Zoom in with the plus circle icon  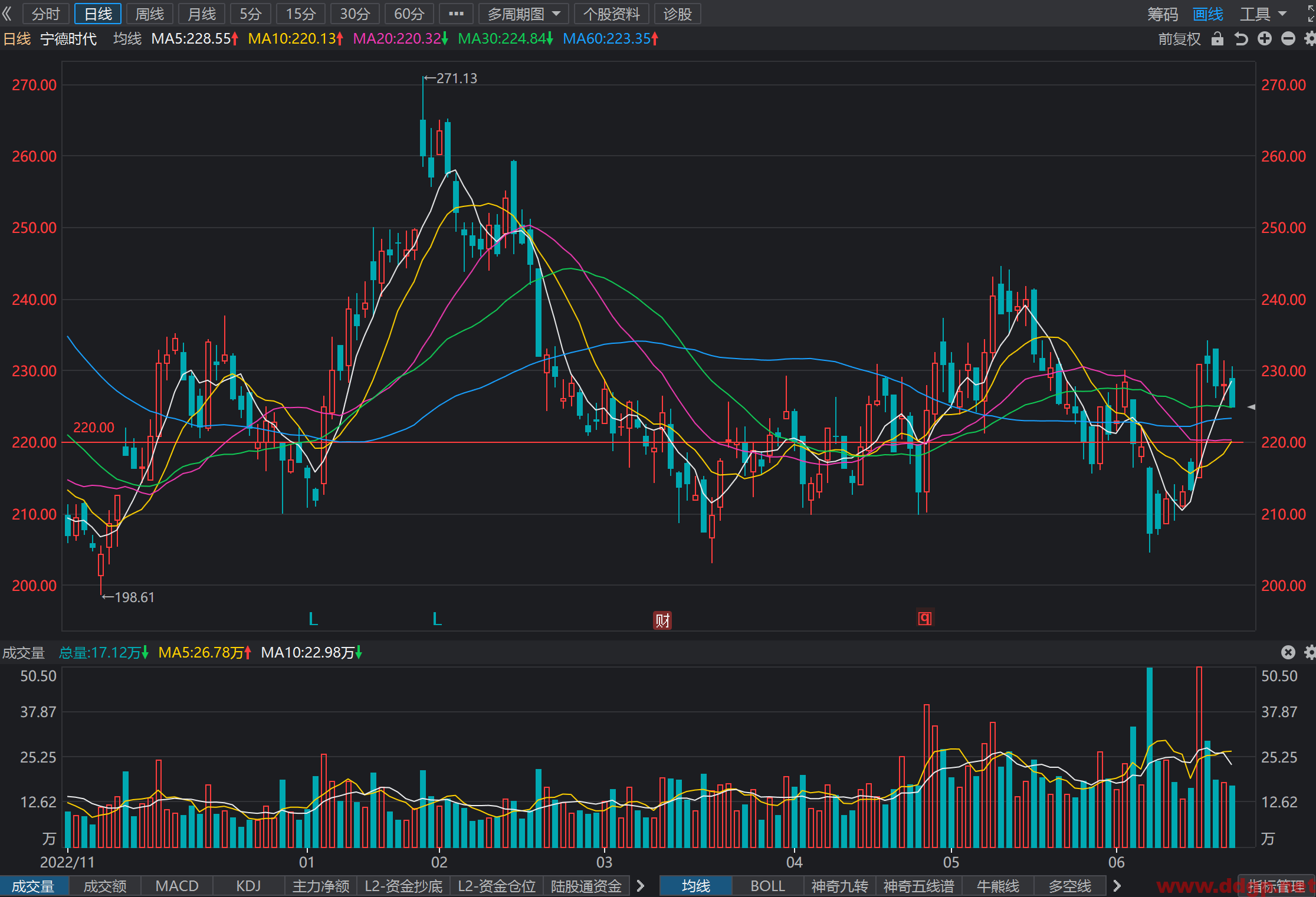(1264, 39)
